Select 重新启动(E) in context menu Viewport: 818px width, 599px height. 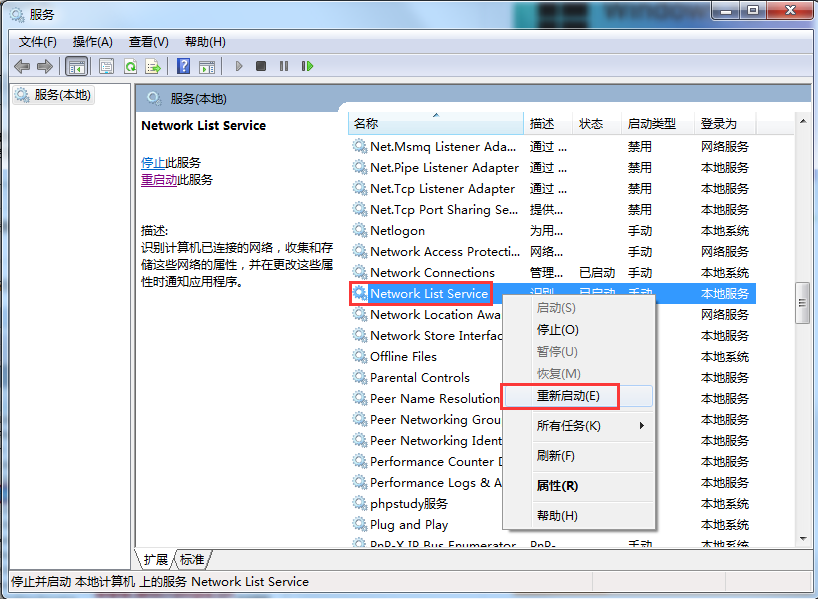click(x=568, y=395)
